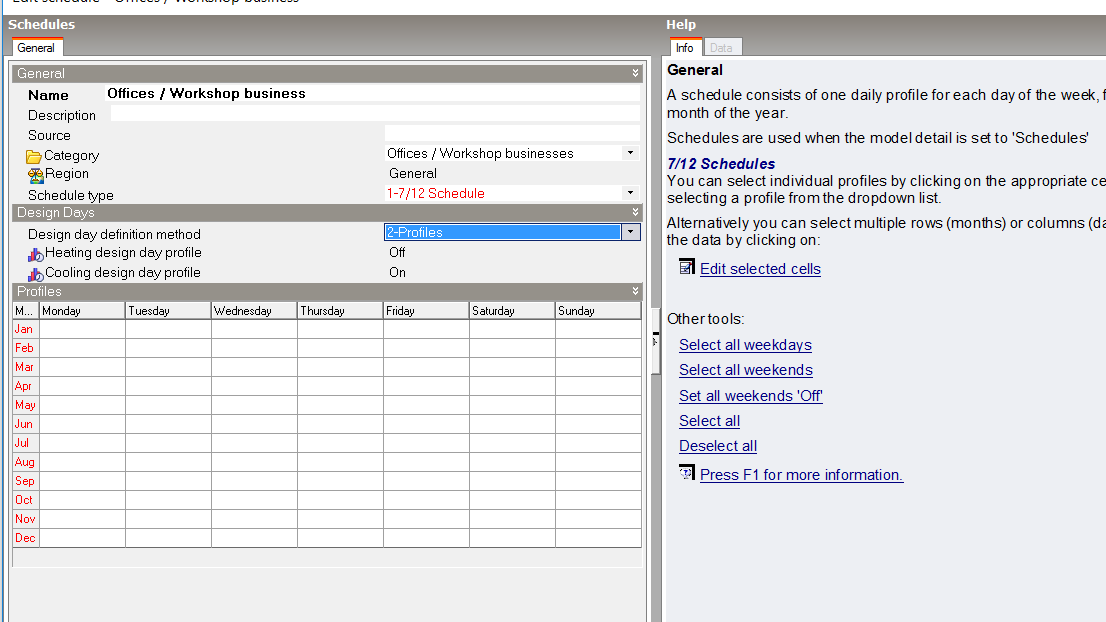The height and width of the screenshot is (622, 1106).
Task: Click the schedule Name field
Action: (372, 94)
